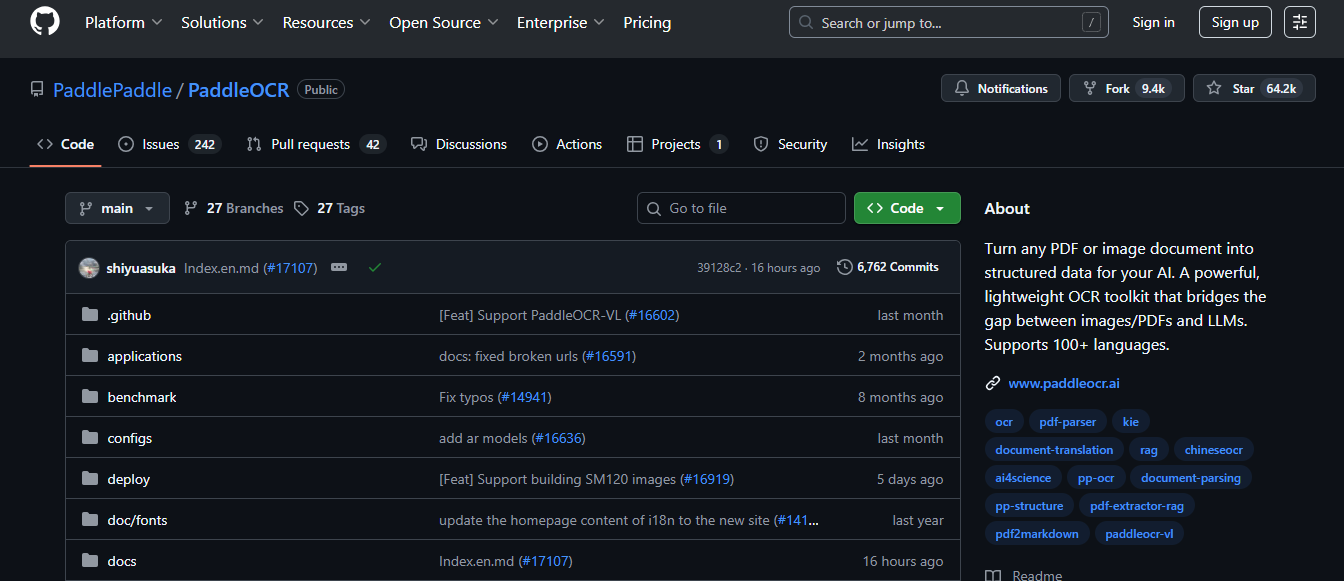Expand commit message with ellipsis icon
Screen dimensions: 1344x581
339,268
